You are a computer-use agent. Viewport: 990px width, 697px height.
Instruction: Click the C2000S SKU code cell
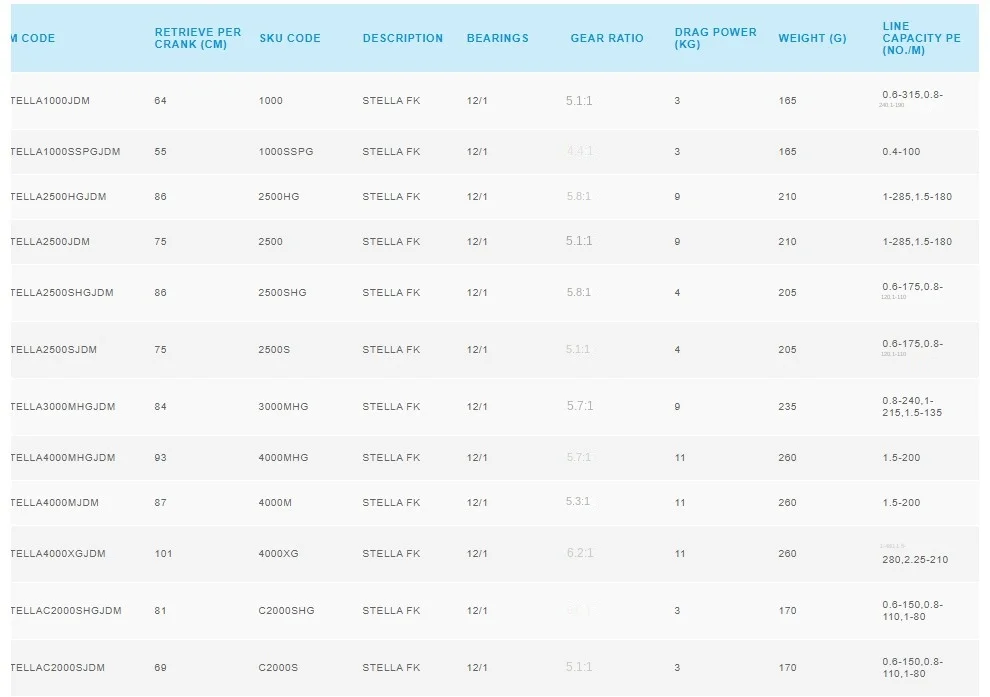click(x=278, y=668)
